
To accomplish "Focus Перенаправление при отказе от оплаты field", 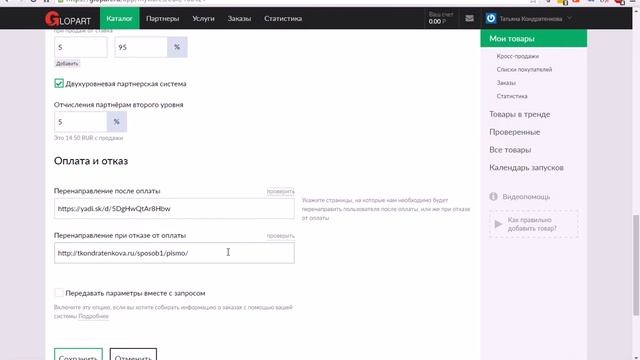I will pyautogui.click(x=174, y=253).
